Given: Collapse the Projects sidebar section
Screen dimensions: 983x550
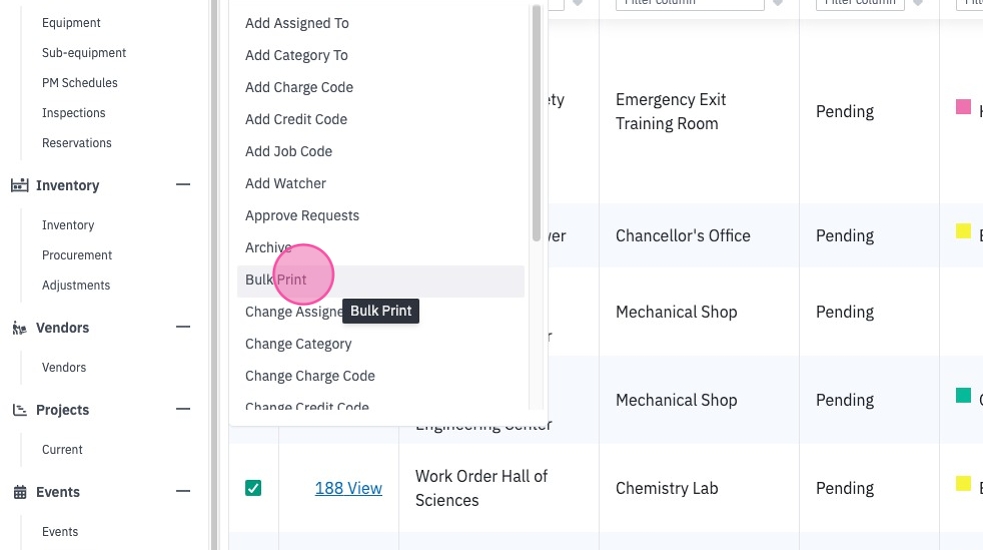Looking at the screenshot, I should tap(183, 409).
